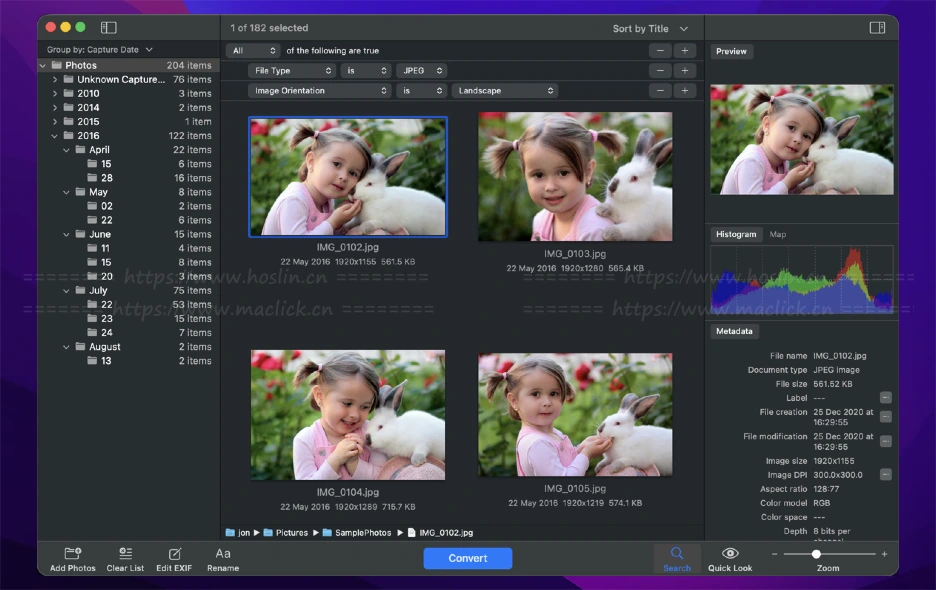Open the Edit EXIF tool
Screen dimensions: 936x590
tap(174, 554)
